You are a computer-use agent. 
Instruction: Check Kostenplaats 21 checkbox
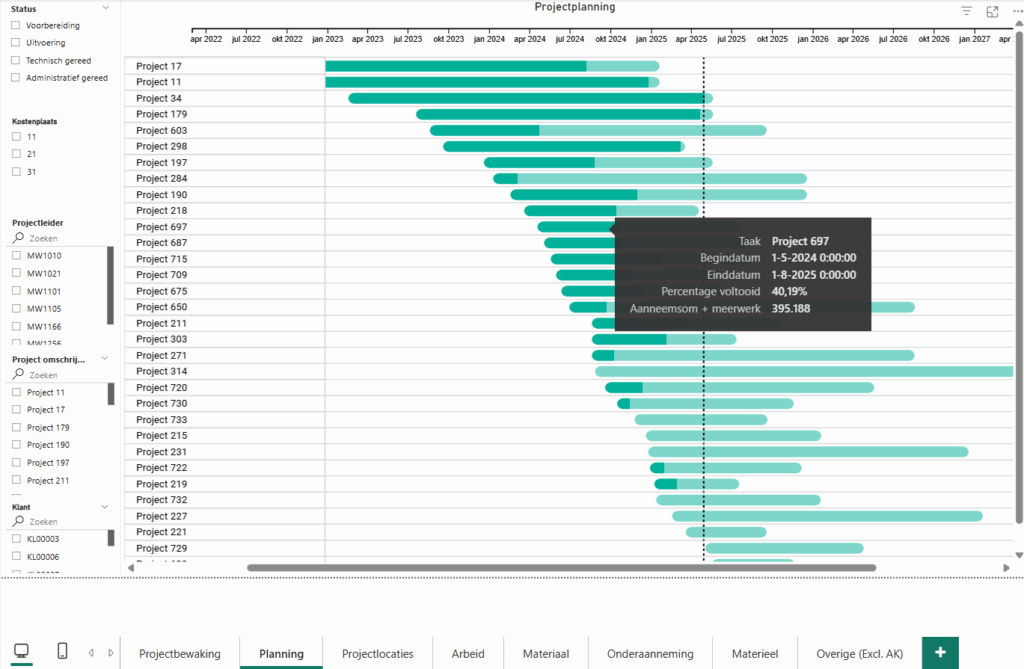click(x=16, y=154)
